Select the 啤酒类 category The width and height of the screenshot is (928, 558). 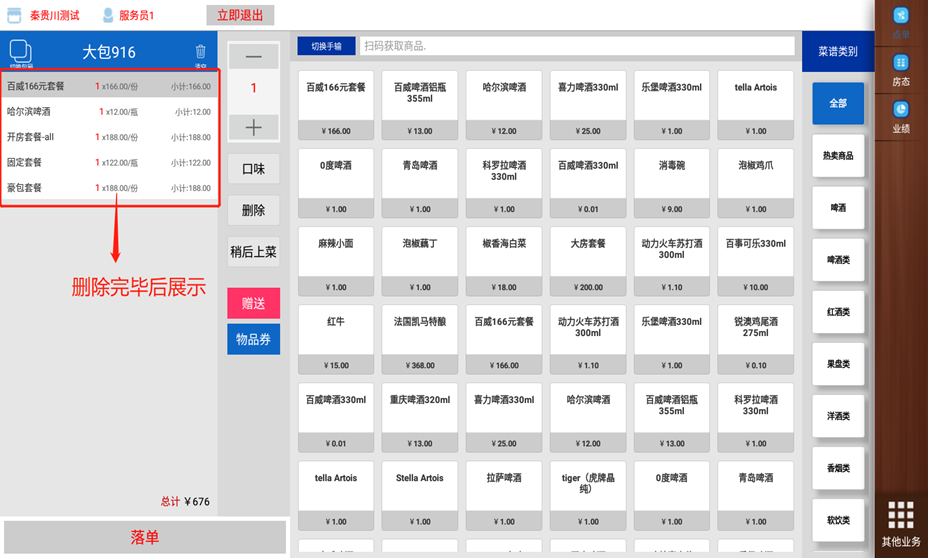click(838, 260)
